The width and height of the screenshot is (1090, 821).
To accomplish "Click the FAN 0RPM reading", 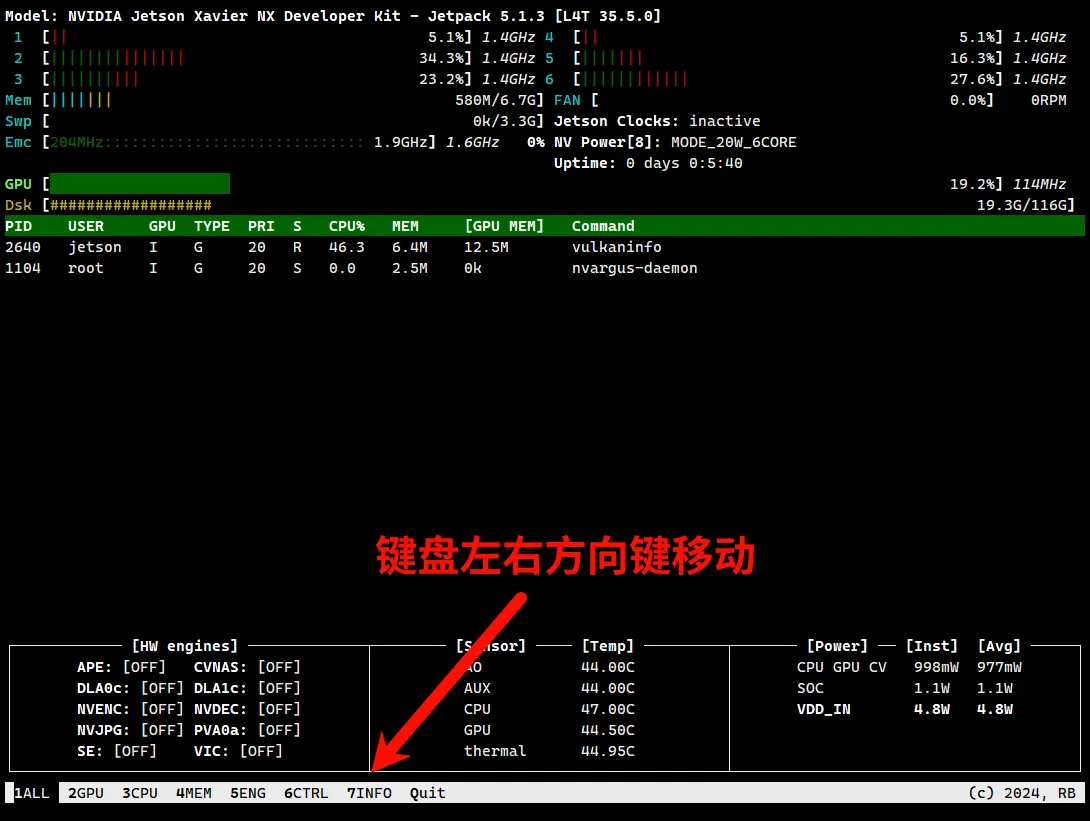I will tap(1048, 100).
